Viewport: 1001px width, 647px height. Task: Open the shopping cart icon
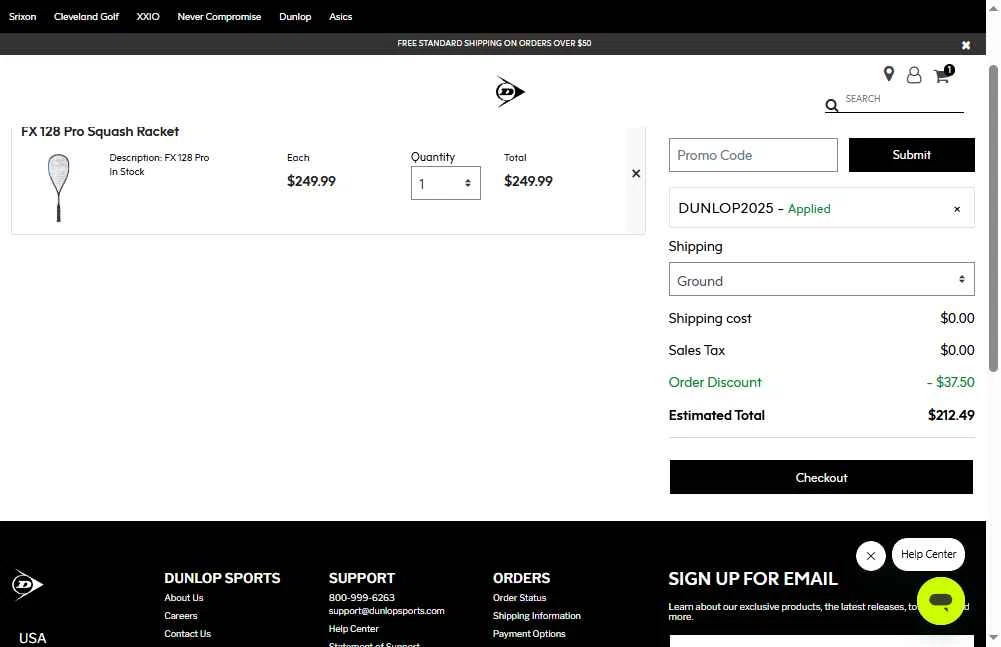point(943,75)
